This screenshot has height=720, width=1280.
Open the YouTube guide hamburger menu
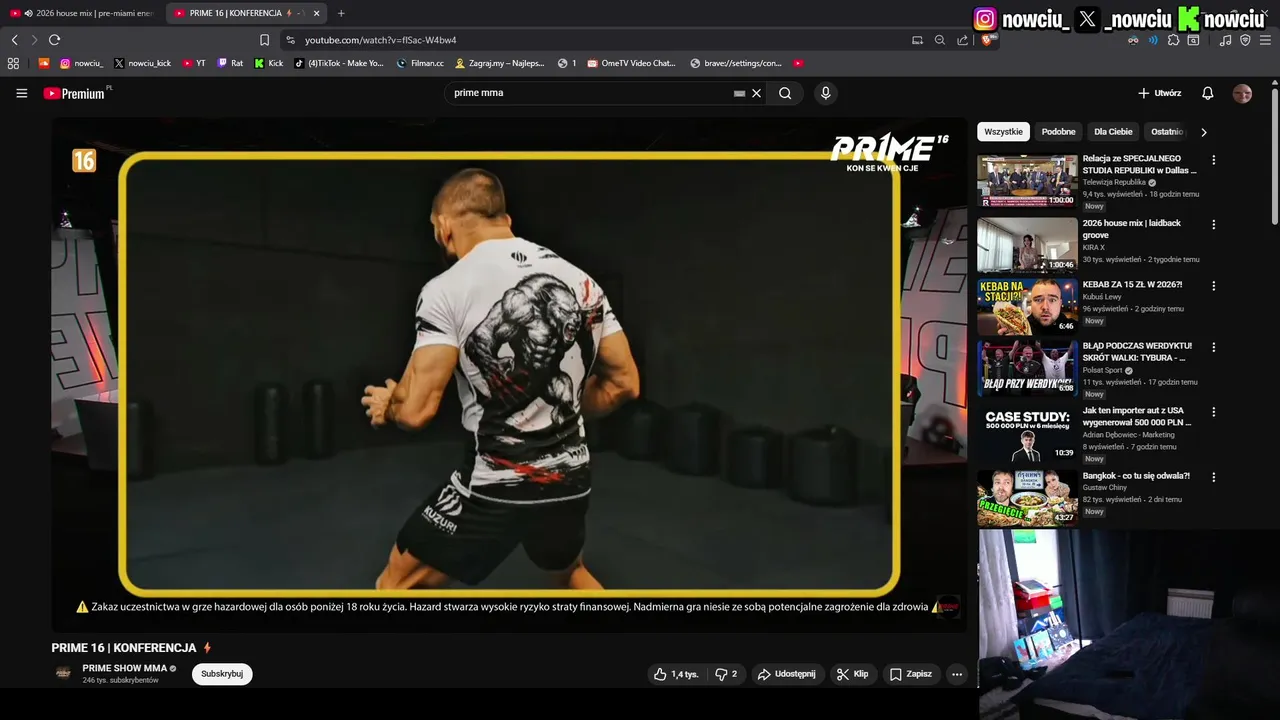(21, 93)
